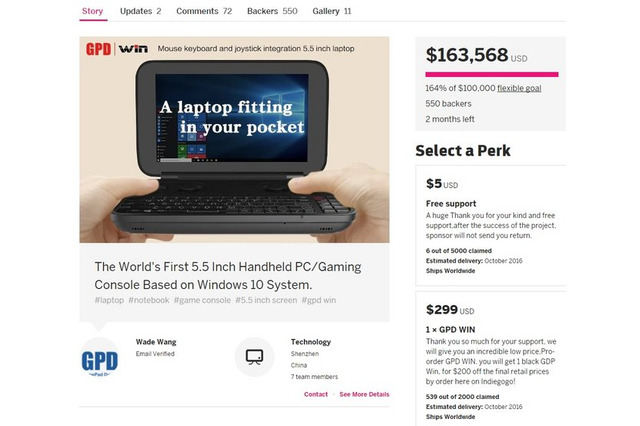Click the pink funding progress bar
Image resolution: width=640 pixels, height=426 pixels.
point(491,74)
